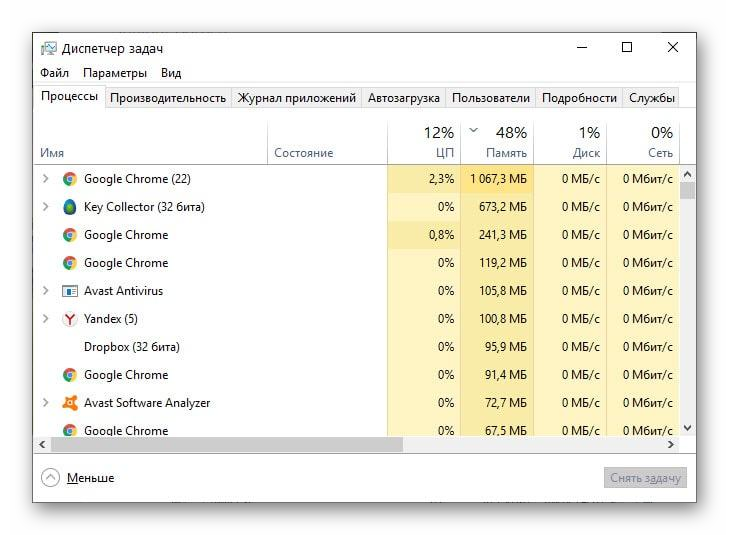Click the Key Collector process icon
Screen dimensions: 729x535
pyautogui.click(x=70, y=207)
